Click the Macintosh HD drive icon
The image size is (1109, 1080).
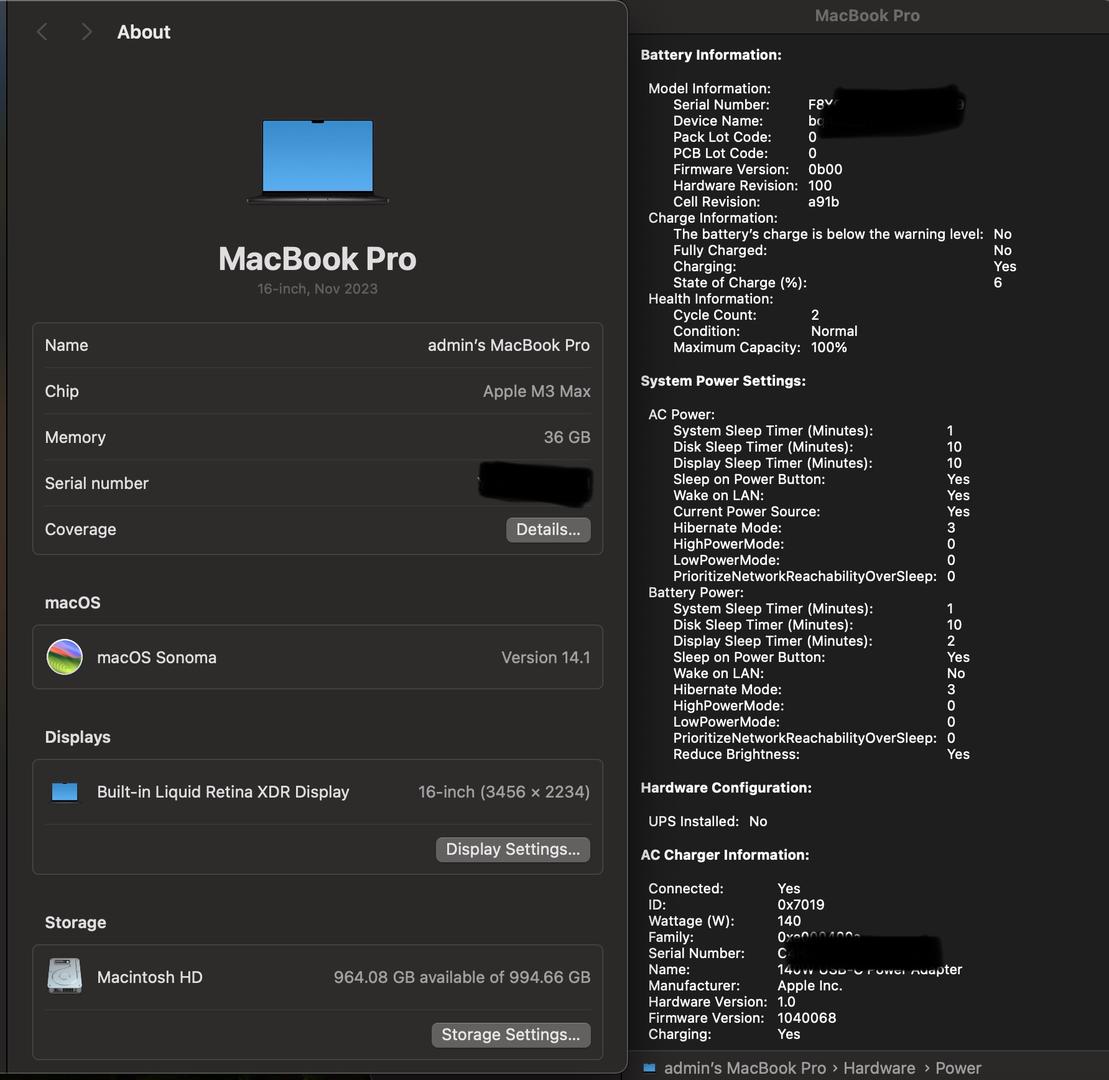point(65,976)
